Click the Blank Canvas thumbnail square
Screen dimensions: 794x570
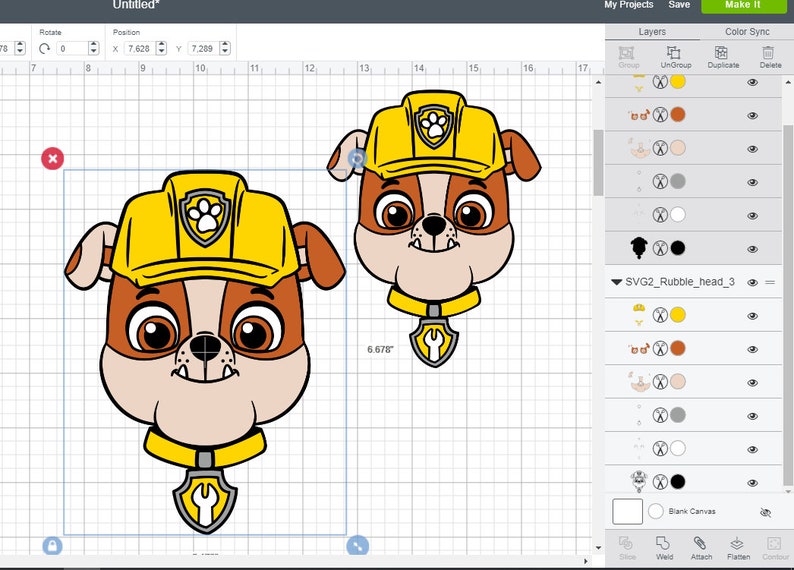[627, 511]
